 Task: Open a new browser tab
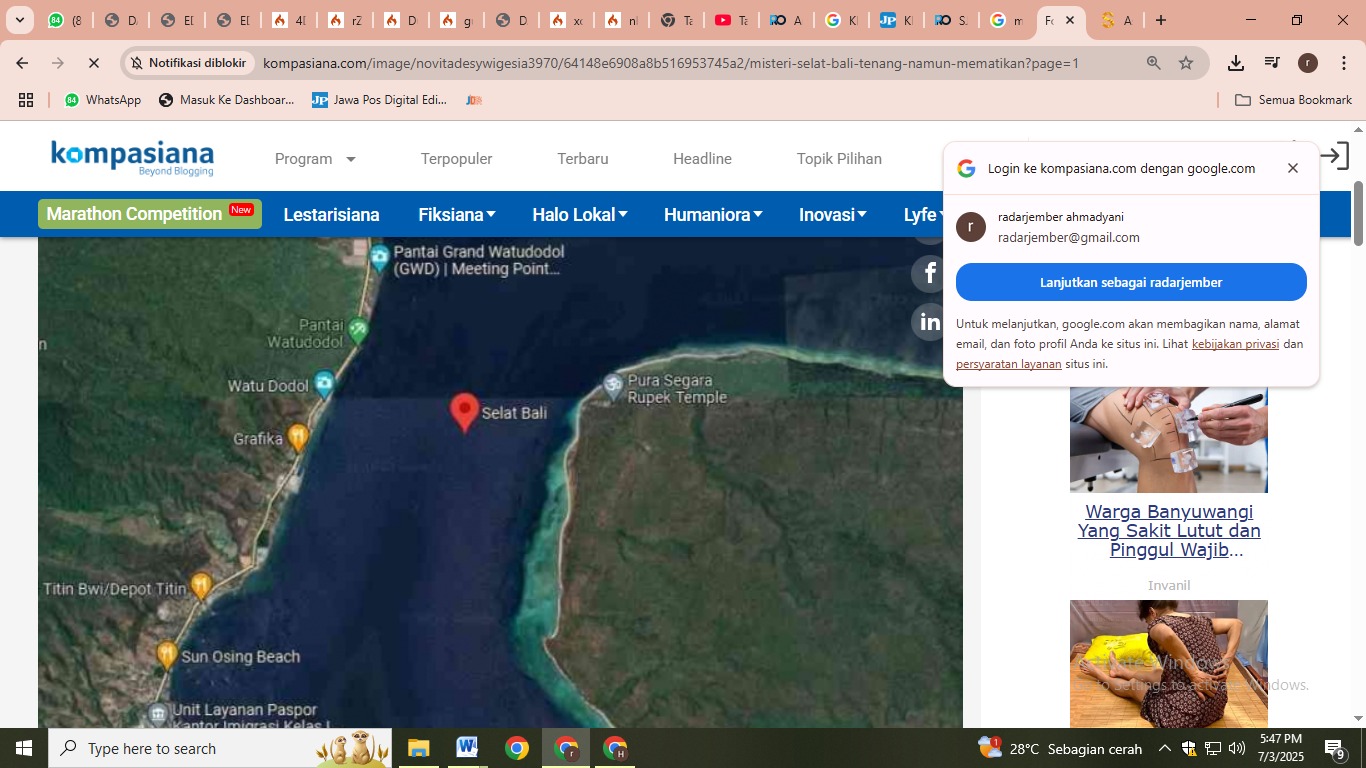1160,20
